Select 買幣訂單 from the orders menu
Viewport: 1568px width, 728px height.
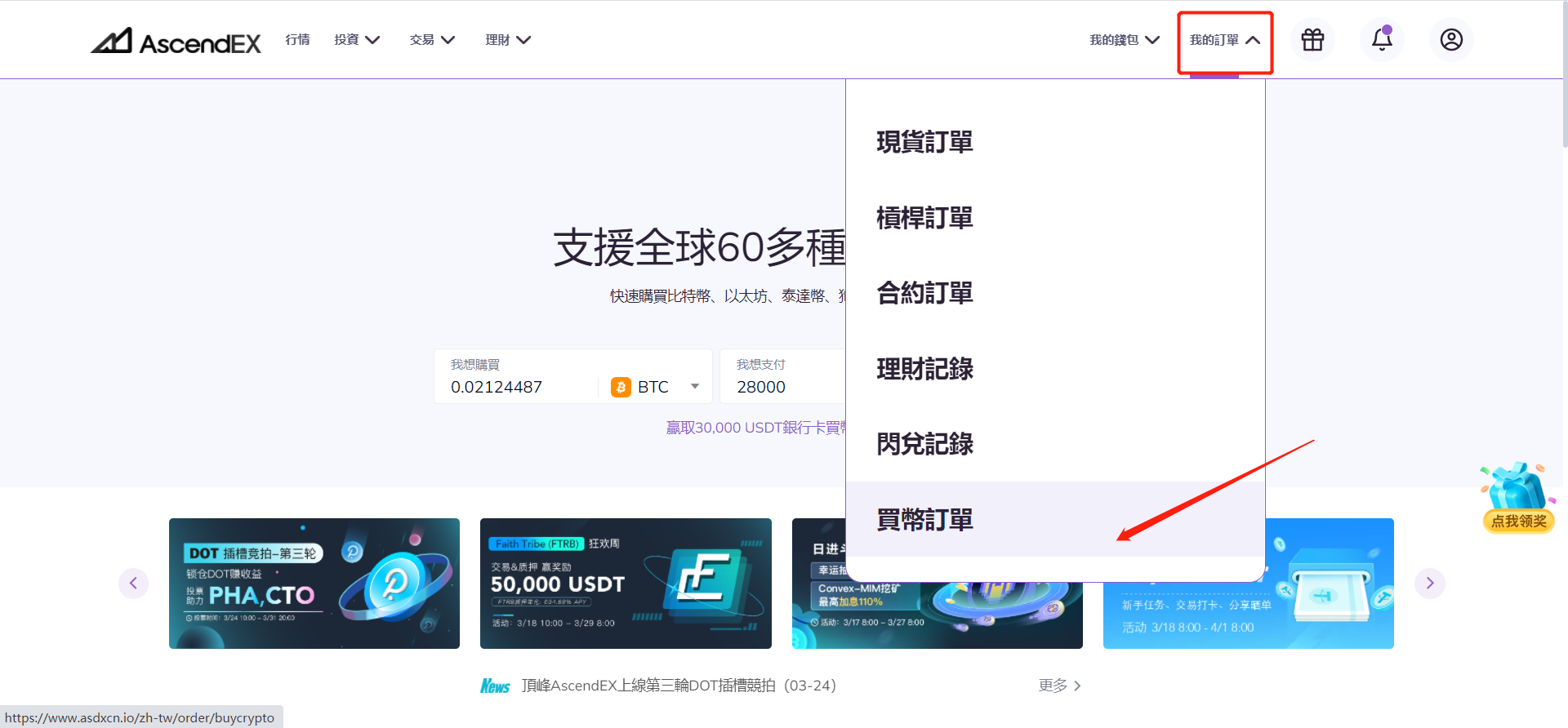tap(1055, 519)
